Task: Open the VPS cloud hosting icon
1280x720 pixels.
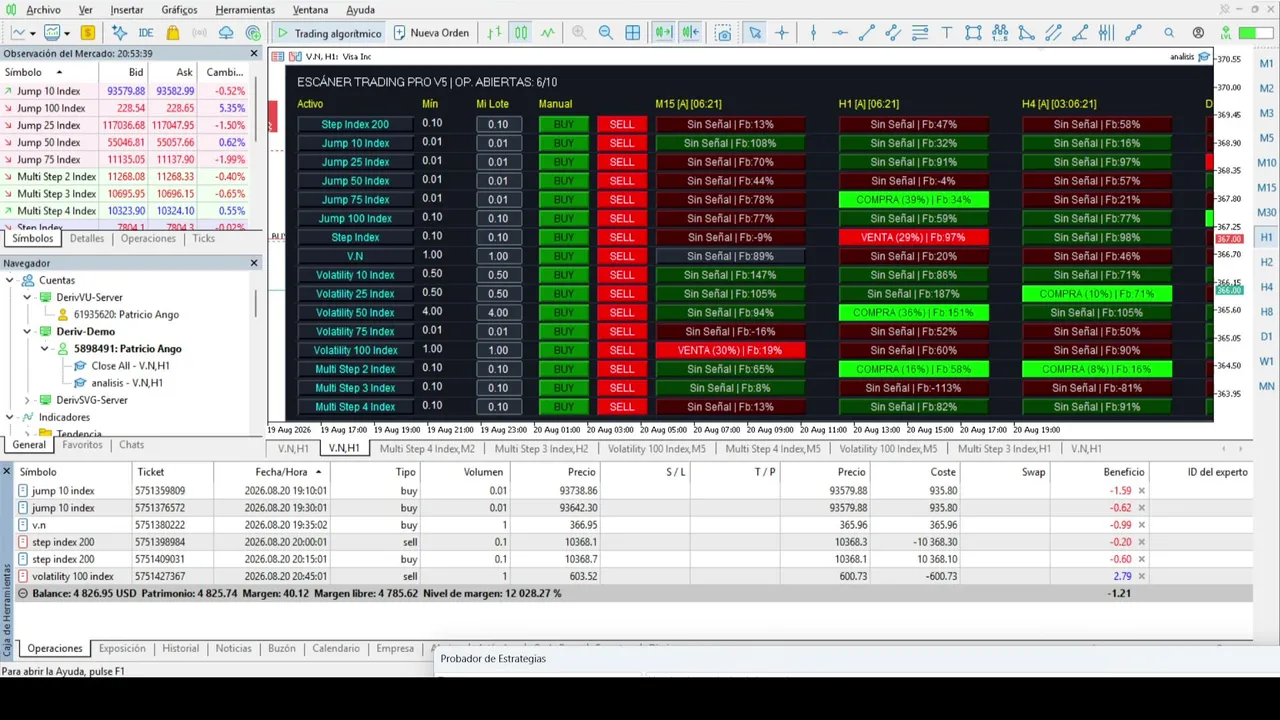Action: coord(226,33)
